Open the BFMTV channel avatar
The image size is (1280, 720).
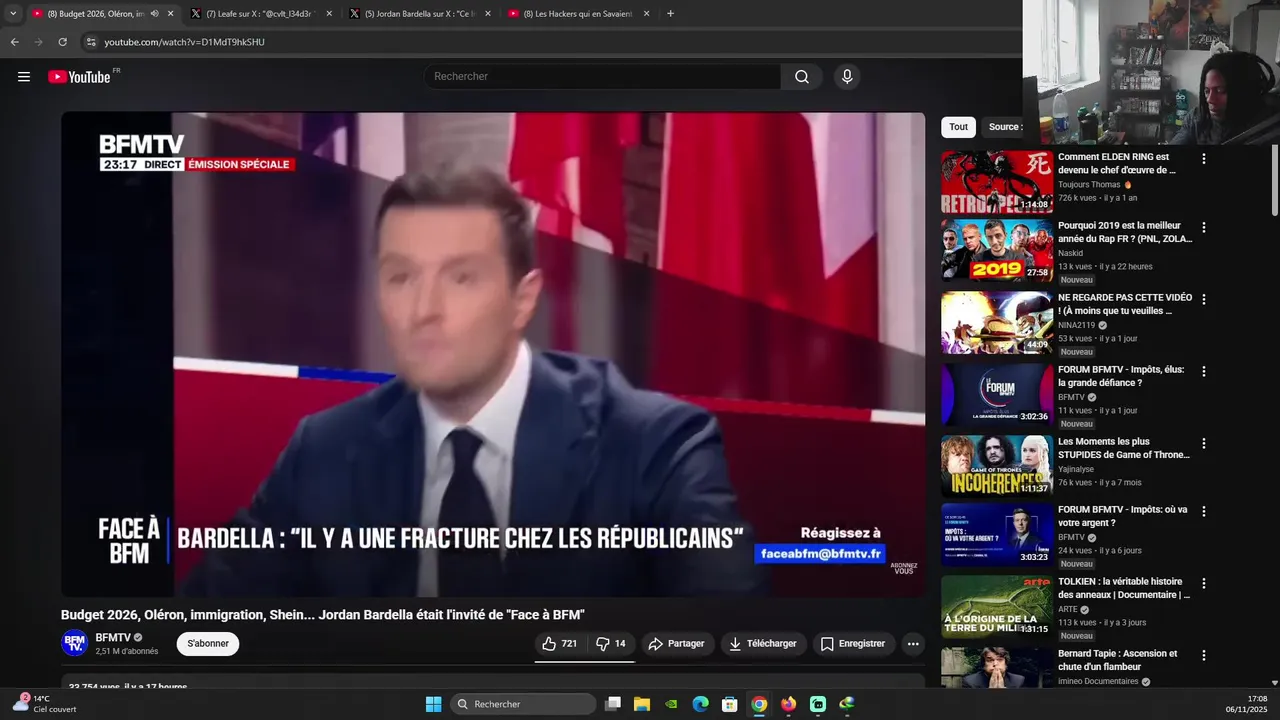click(x=74, y=644)
